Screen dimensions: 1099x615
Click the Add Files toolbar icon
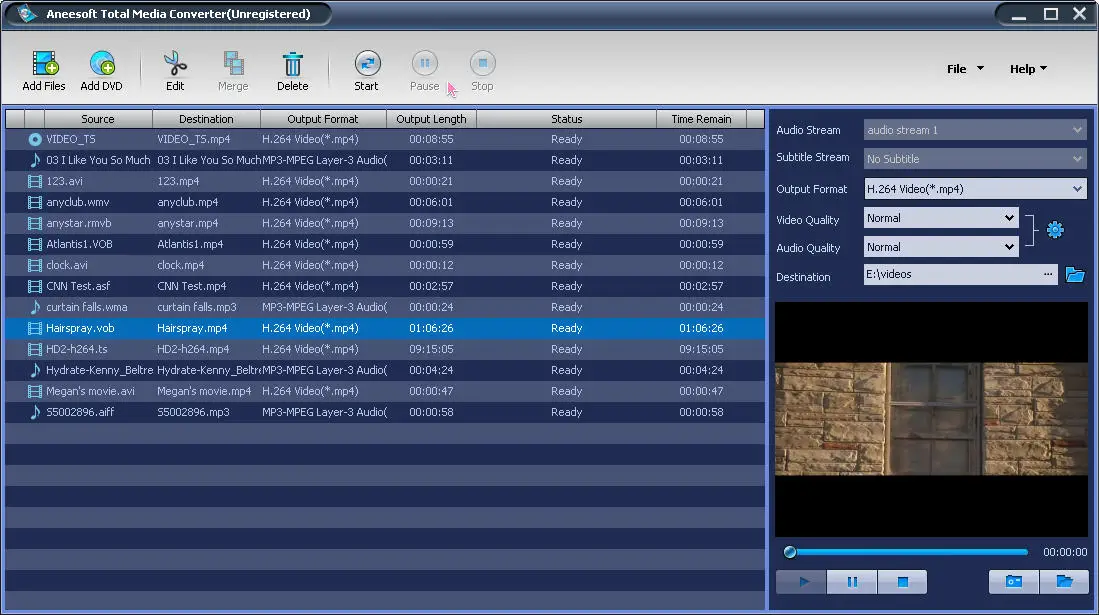point(44,64)
